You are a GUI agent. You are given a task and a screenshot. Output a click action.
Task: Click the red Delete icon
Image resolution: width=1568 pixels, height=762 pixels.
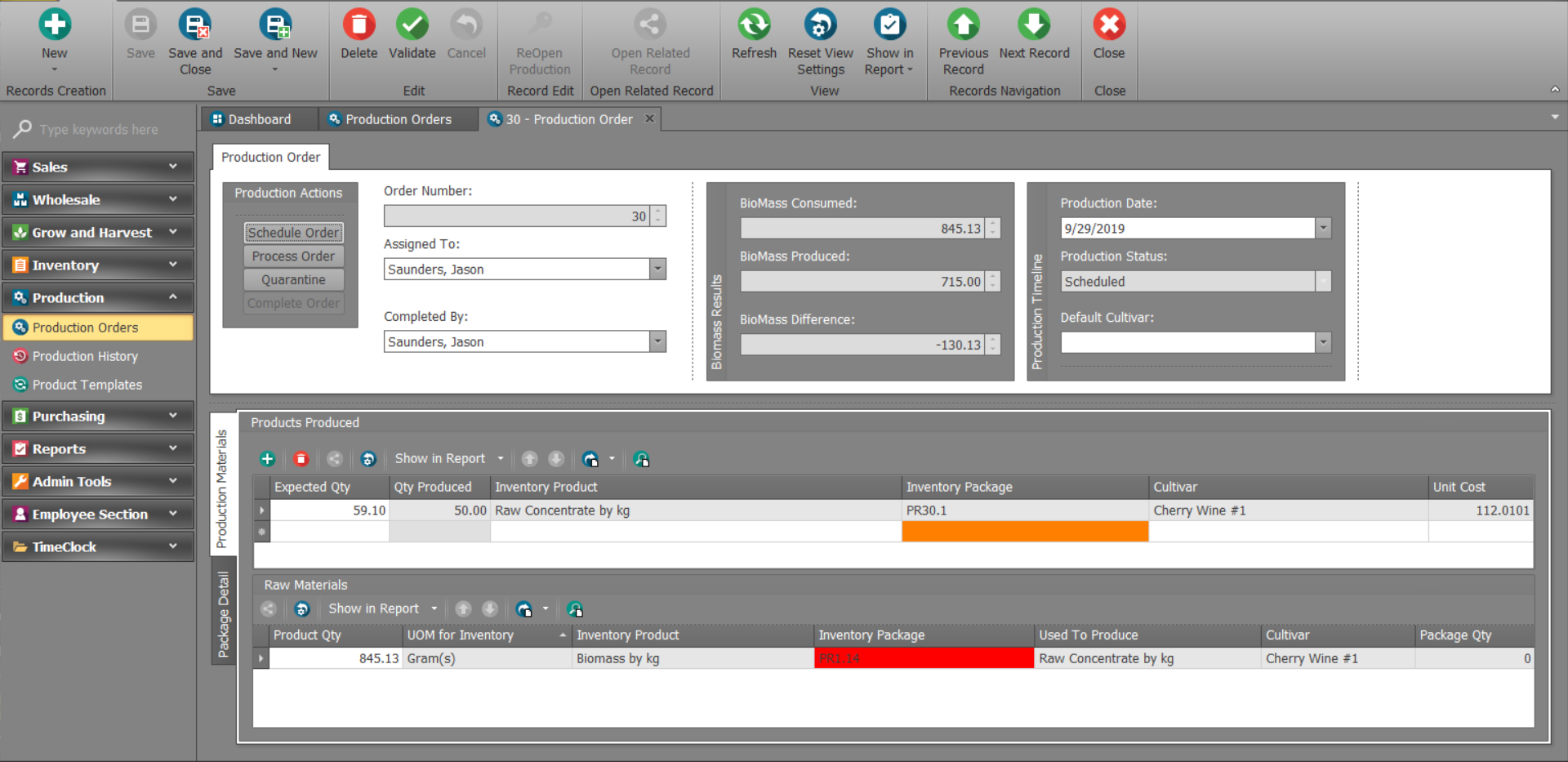(x=359, y=25)
